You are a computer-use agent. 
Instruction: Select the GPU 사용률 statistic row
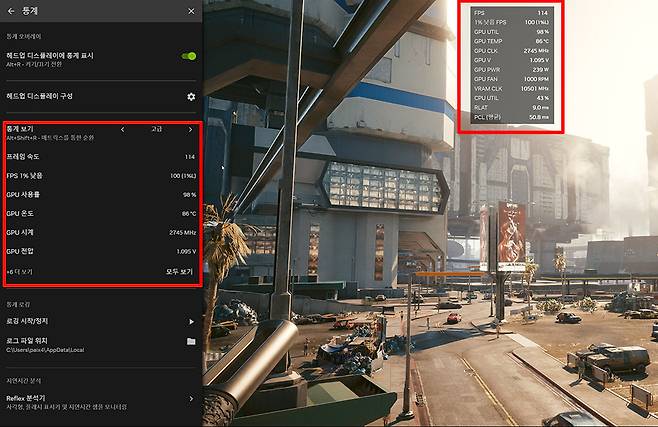pyautogui.click(x=100, y=195)
